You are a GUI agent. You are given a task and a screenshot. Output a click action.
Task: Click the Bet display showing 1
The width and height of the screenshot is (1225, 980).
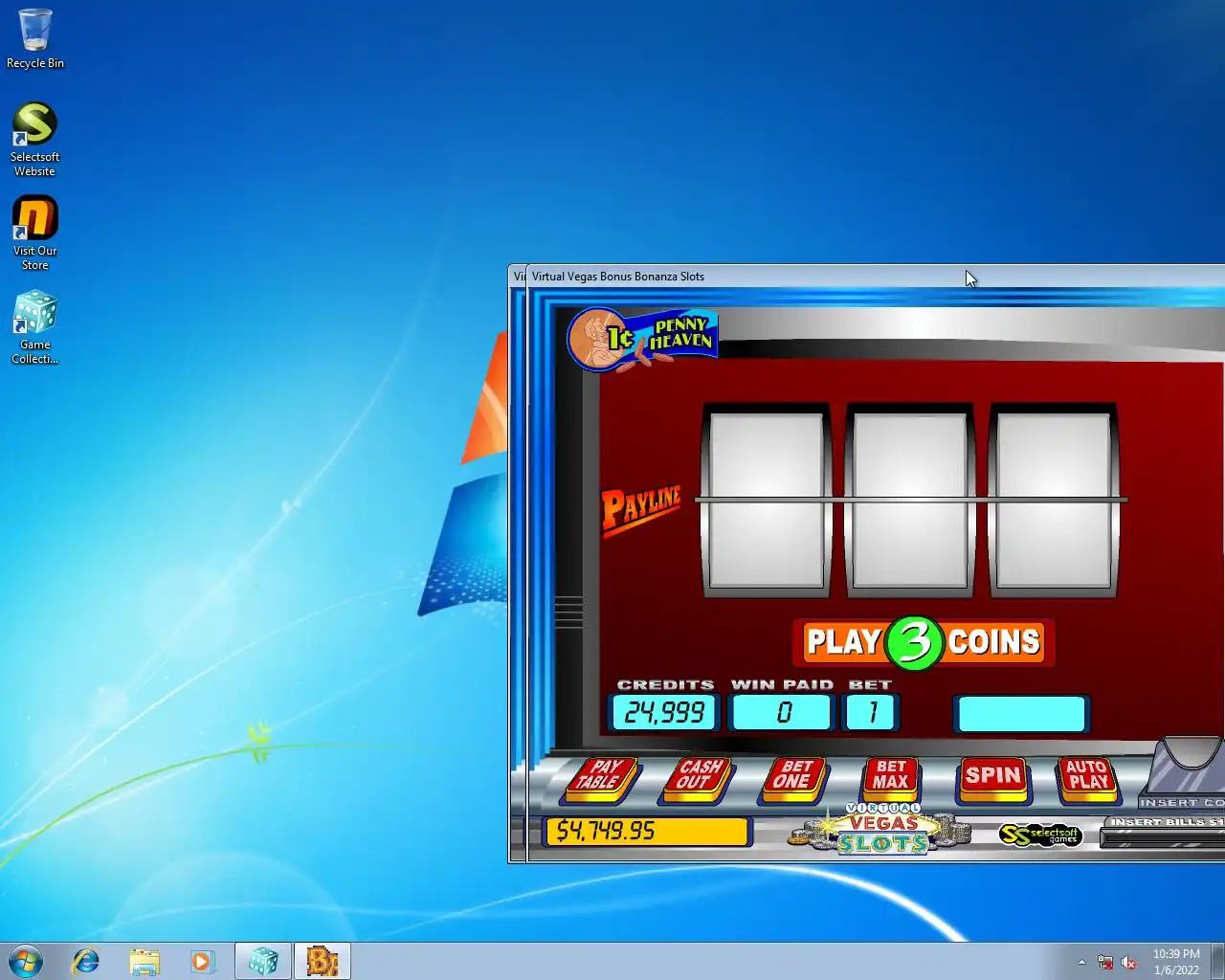point(870,713)
